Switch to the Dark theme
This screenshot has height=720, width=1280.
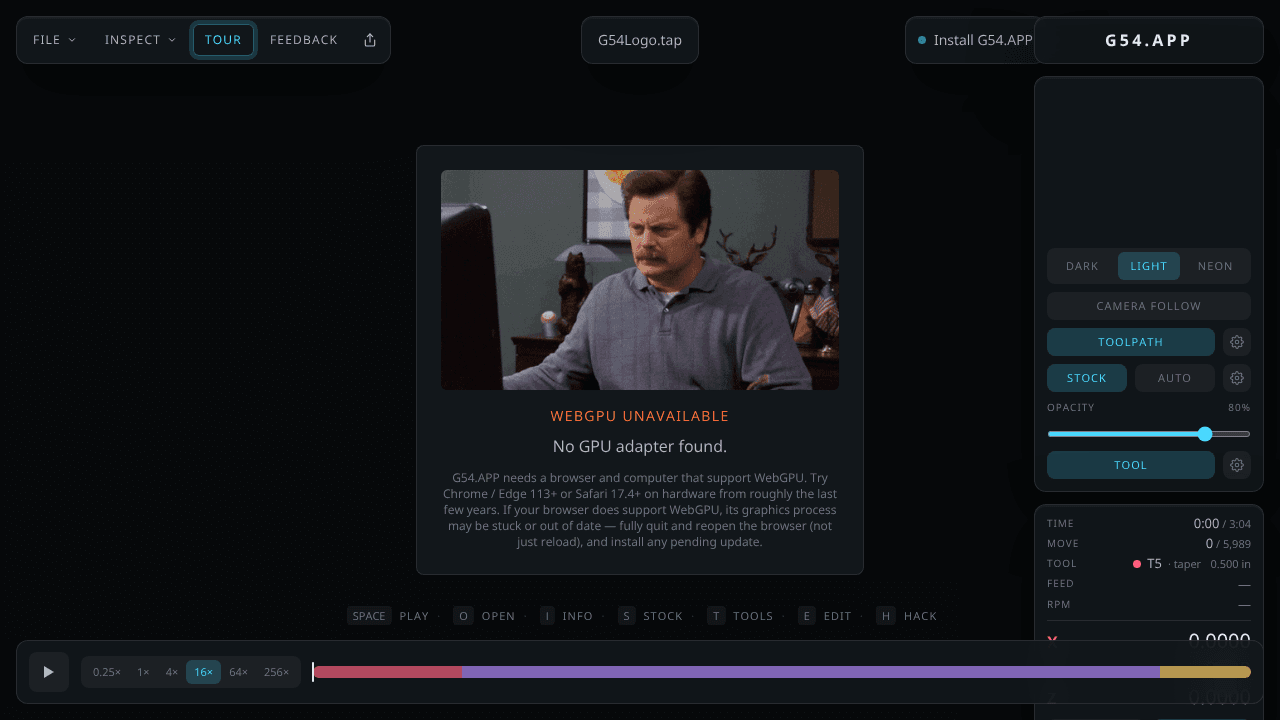tap(1082, 266)
